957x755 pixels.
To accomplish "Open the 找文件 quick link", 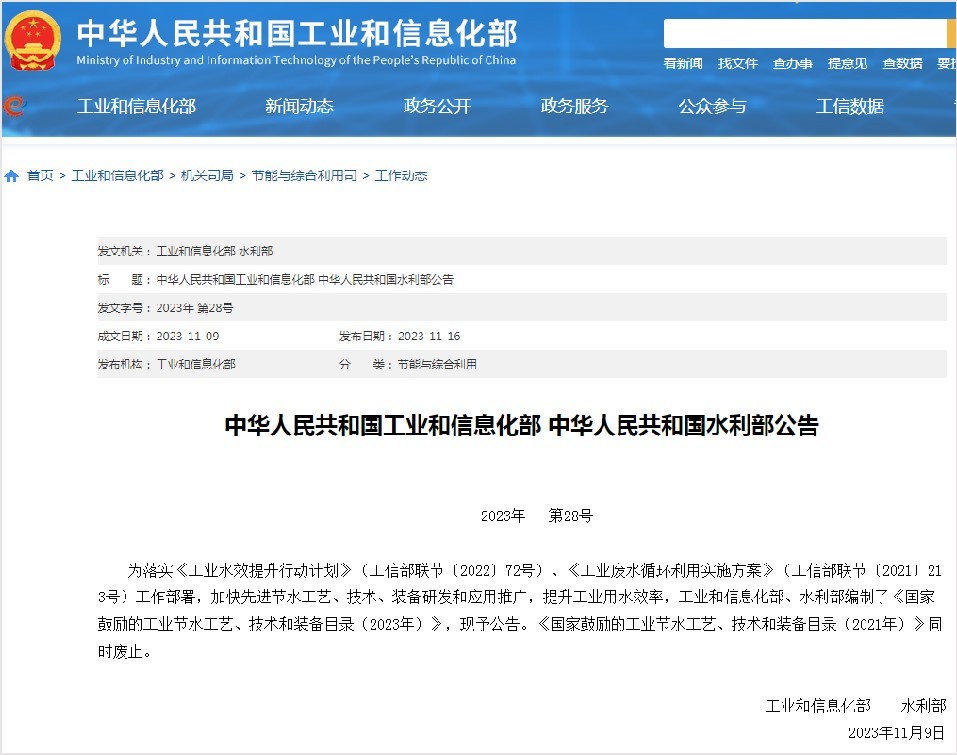I will click(x=737, y=63).
